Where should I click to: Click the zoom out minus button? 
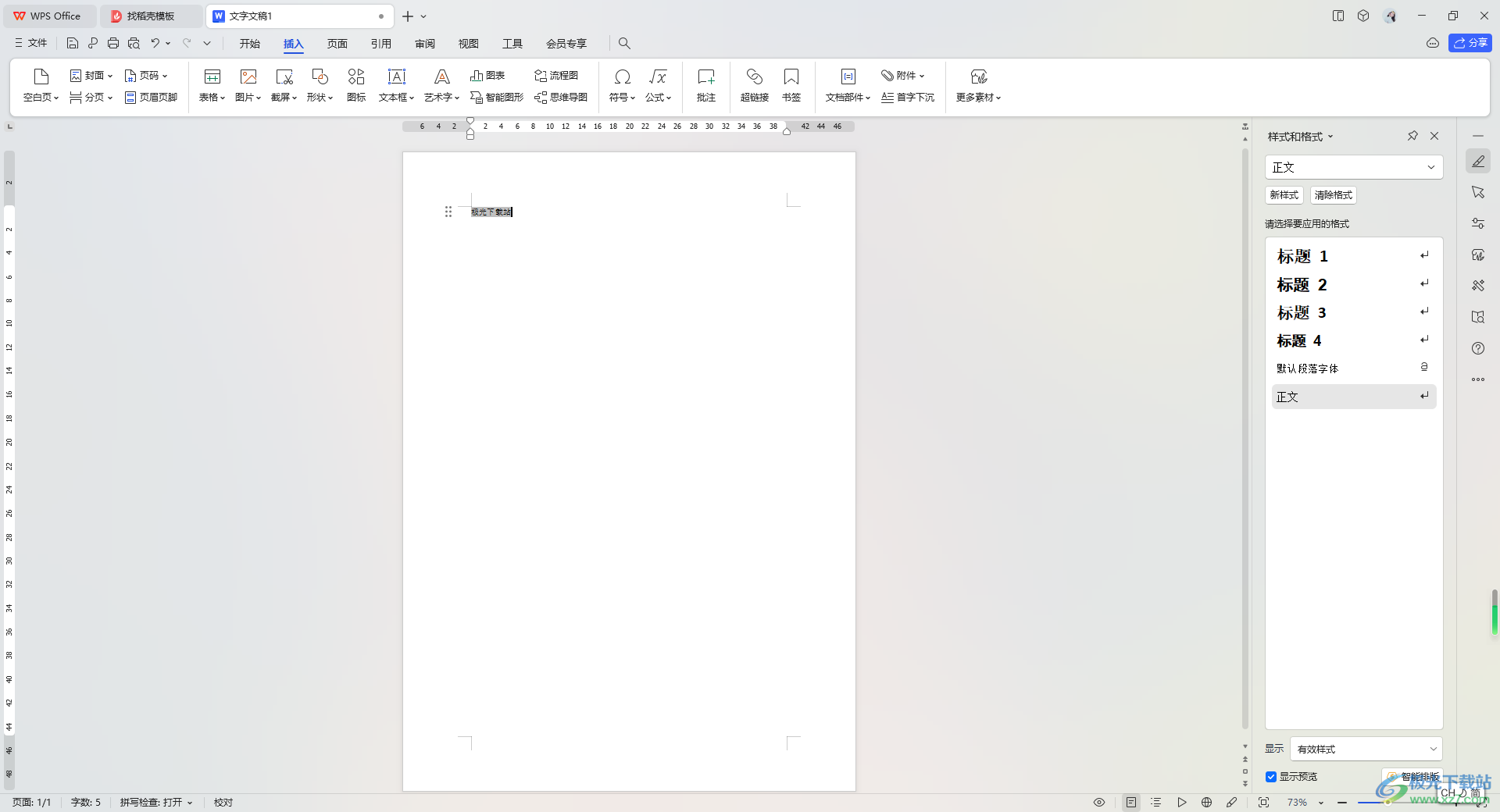point(1342,803)
